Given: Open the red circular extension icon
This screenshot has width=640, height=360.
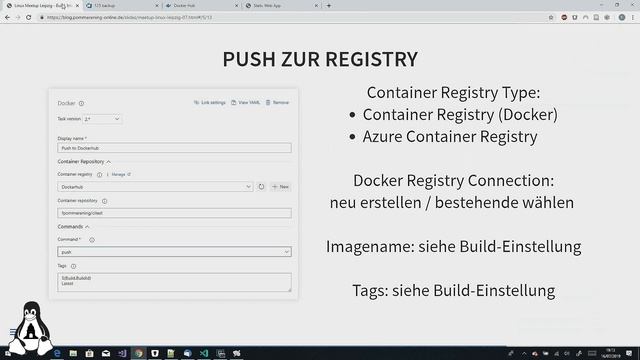Looking at the screenshot, I should [564, 18].
